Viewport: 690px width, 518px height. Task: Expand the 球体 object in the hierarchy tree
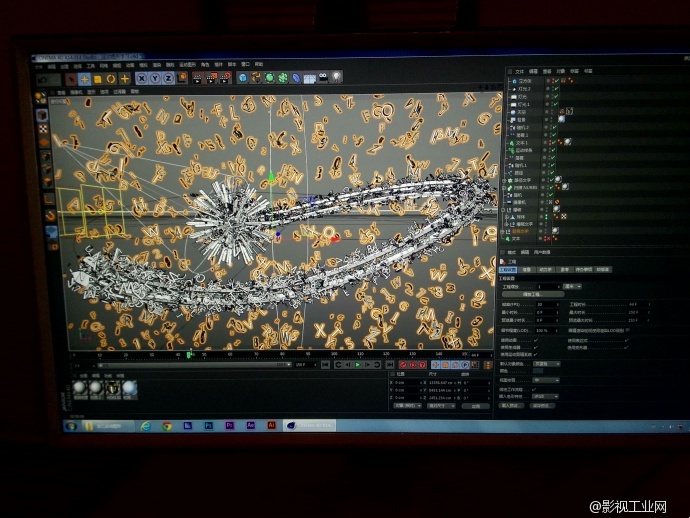(x=506, y=215)
